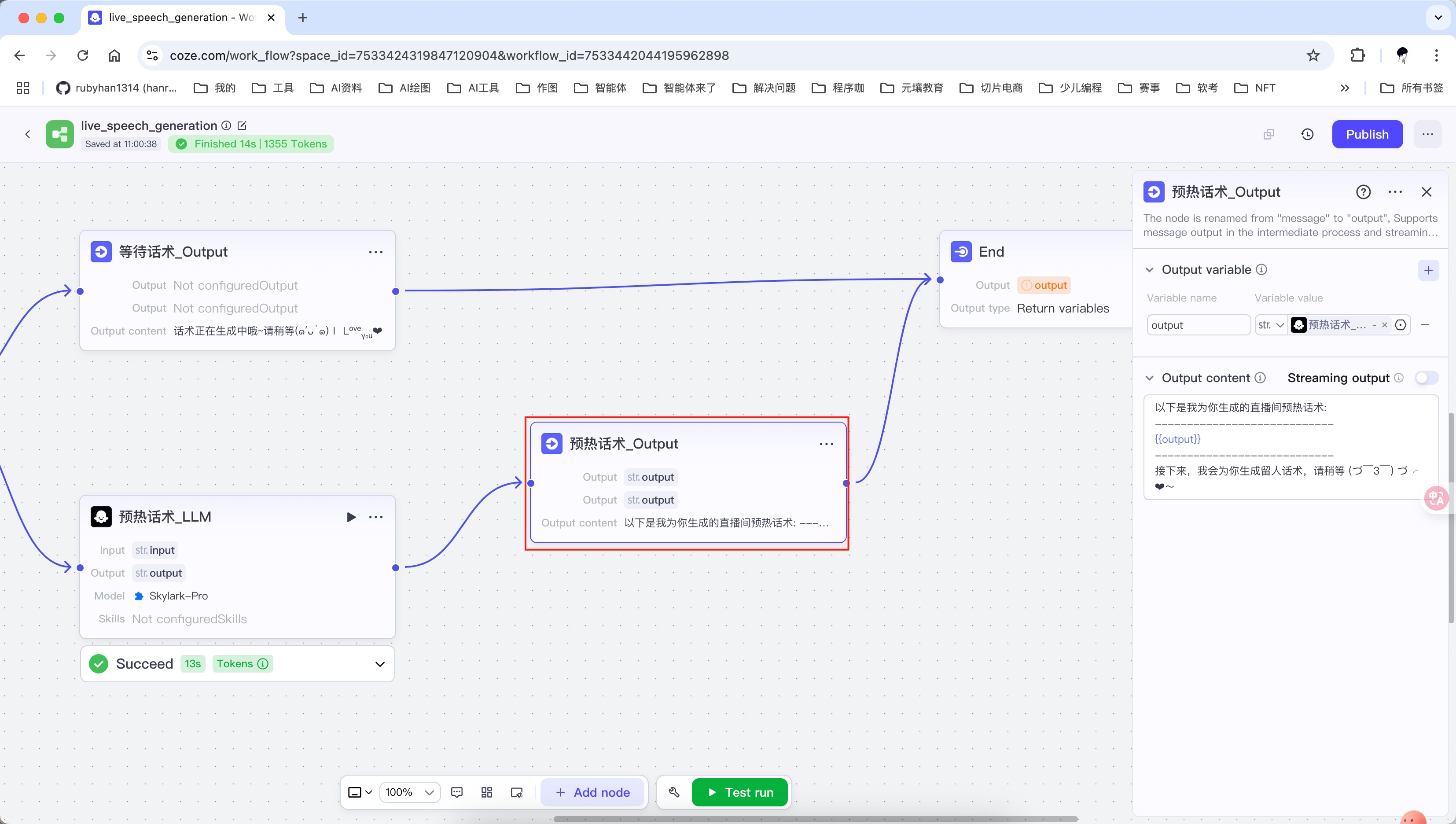Open help for 预热话术_Output panel
Viewport: 1456px width, 824px height.
tap(1363, 192)
